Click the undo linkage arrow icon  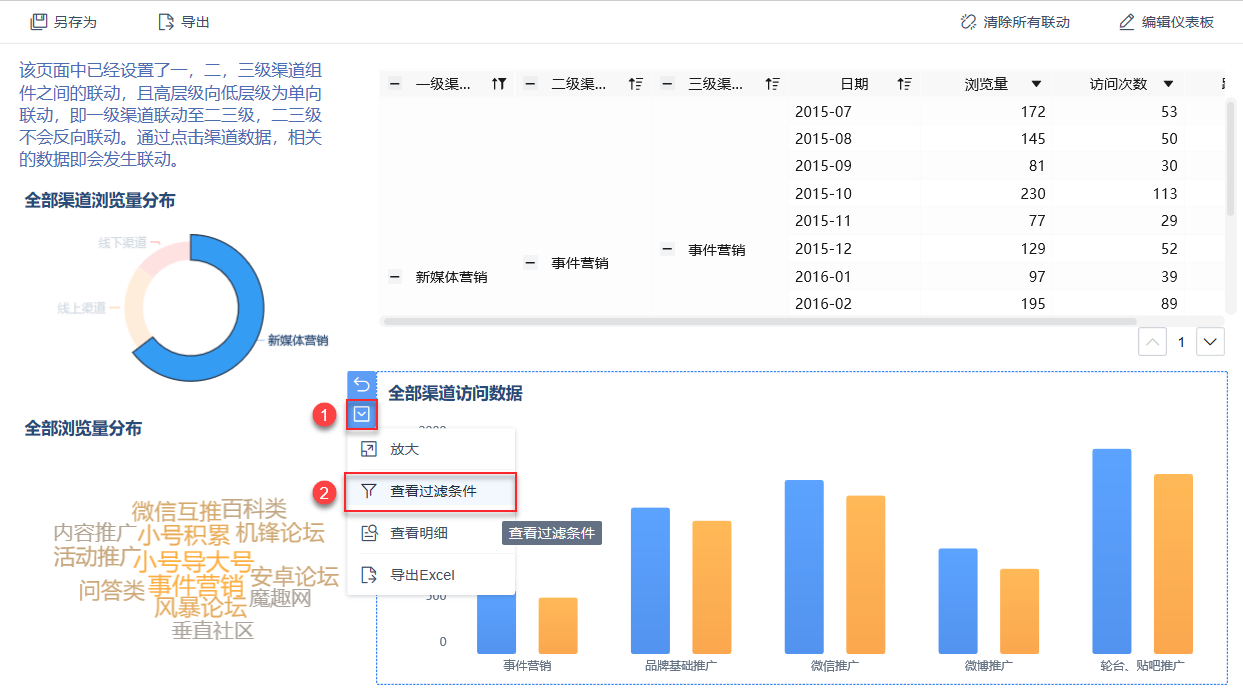pos(362,385)
